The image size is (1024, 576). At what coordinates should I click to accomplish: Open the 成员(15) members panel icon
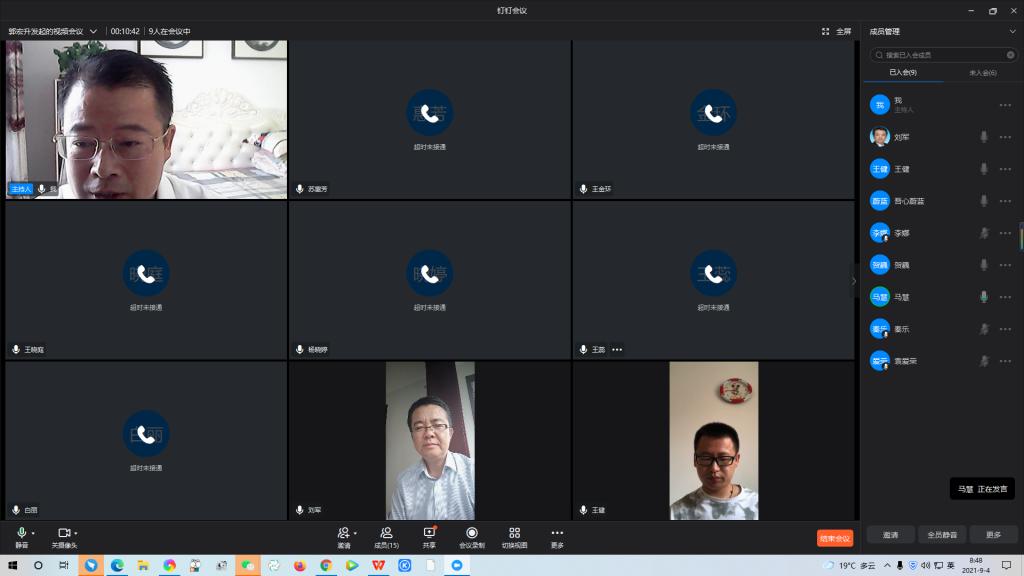[386, 533]
